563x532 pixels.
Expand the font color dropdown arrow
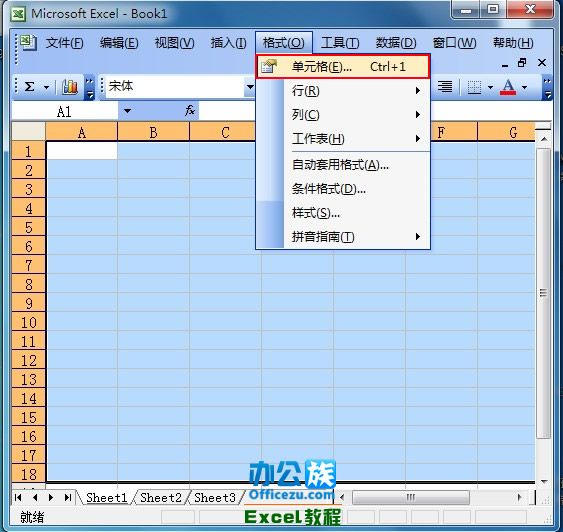click(x=525, y=87)
